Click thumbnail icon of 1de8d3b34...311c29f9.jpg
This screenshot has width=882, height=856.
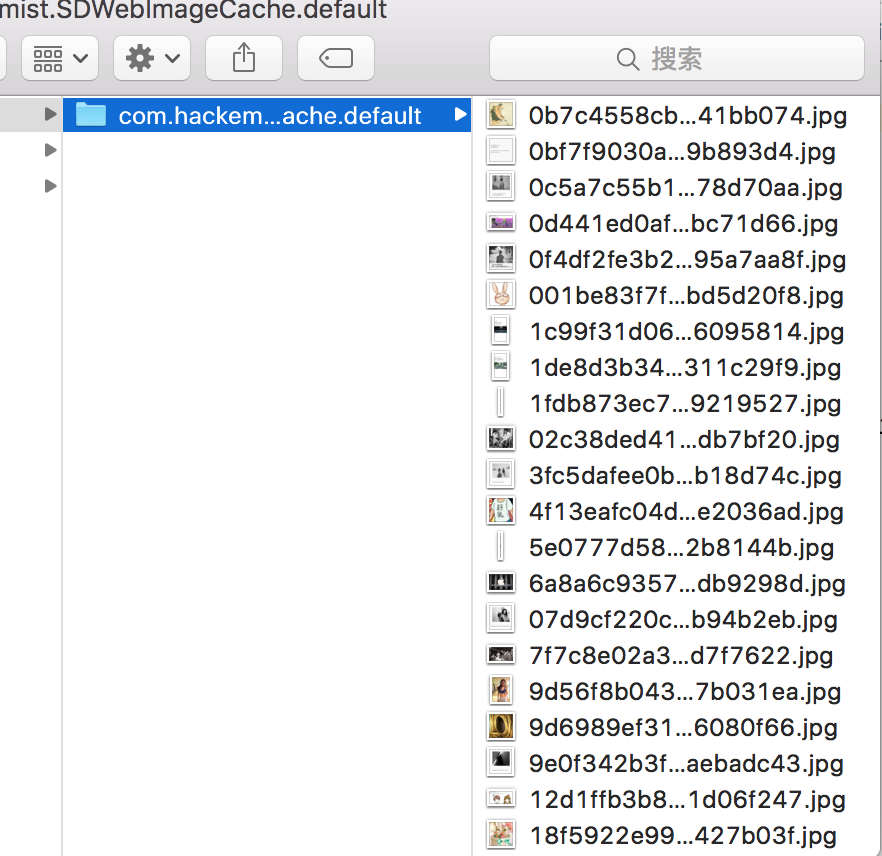click(x=500, y=367)
